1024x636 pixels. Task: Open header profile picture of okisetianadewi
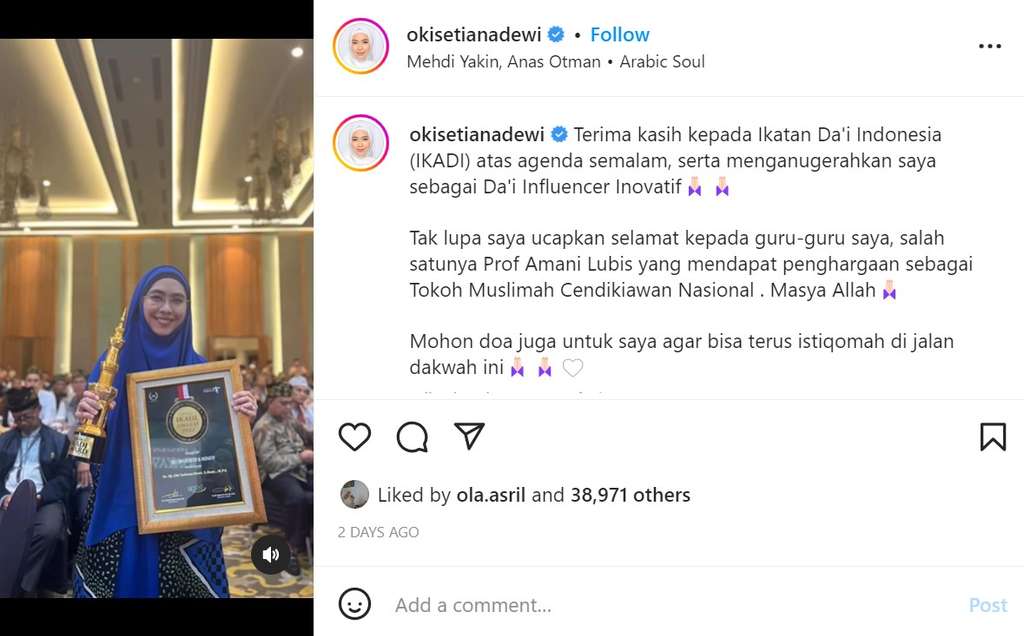[x=361, y=46]
